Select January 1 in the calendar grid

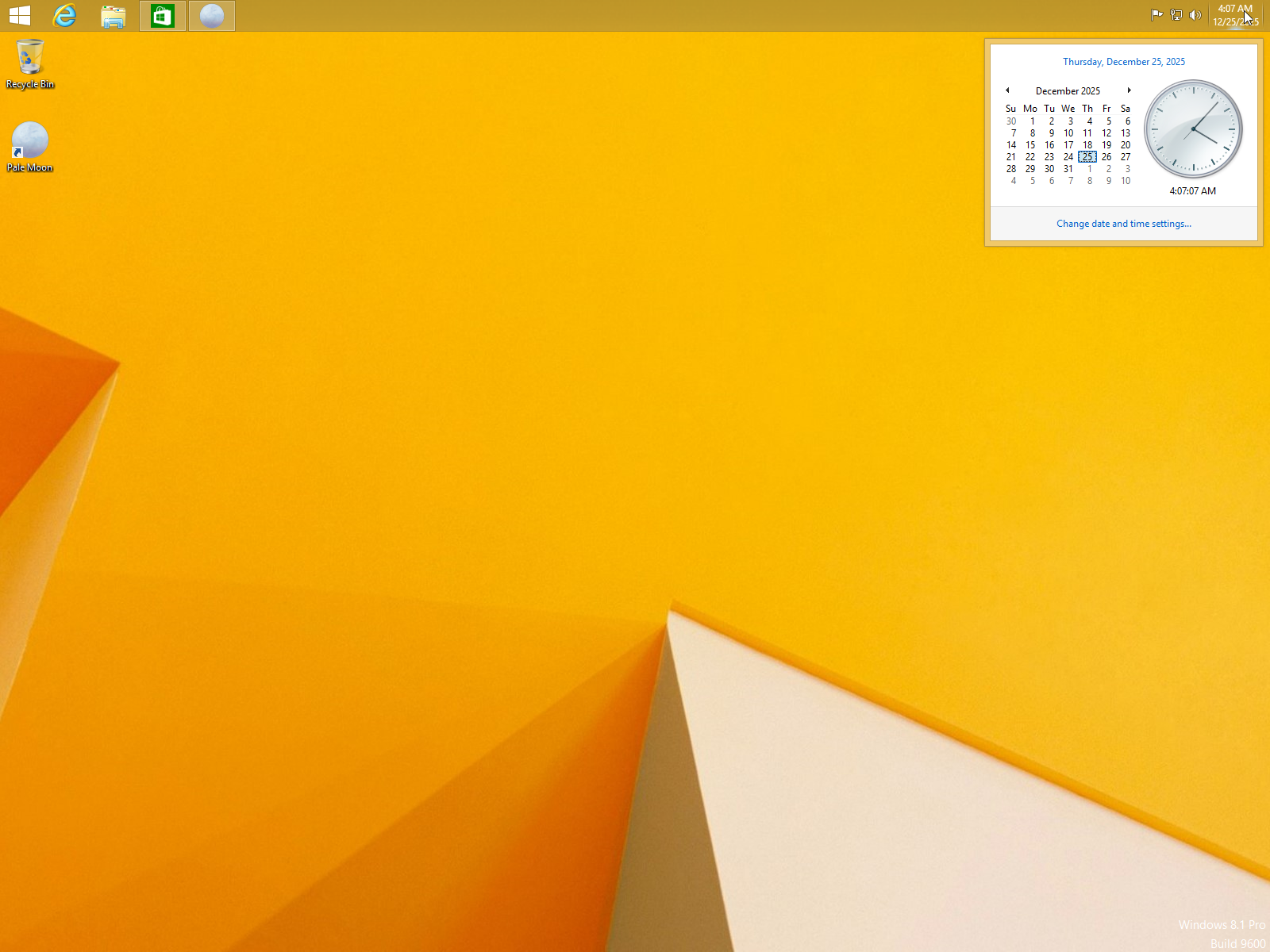pyautogui.click(x=1087, y=168)
